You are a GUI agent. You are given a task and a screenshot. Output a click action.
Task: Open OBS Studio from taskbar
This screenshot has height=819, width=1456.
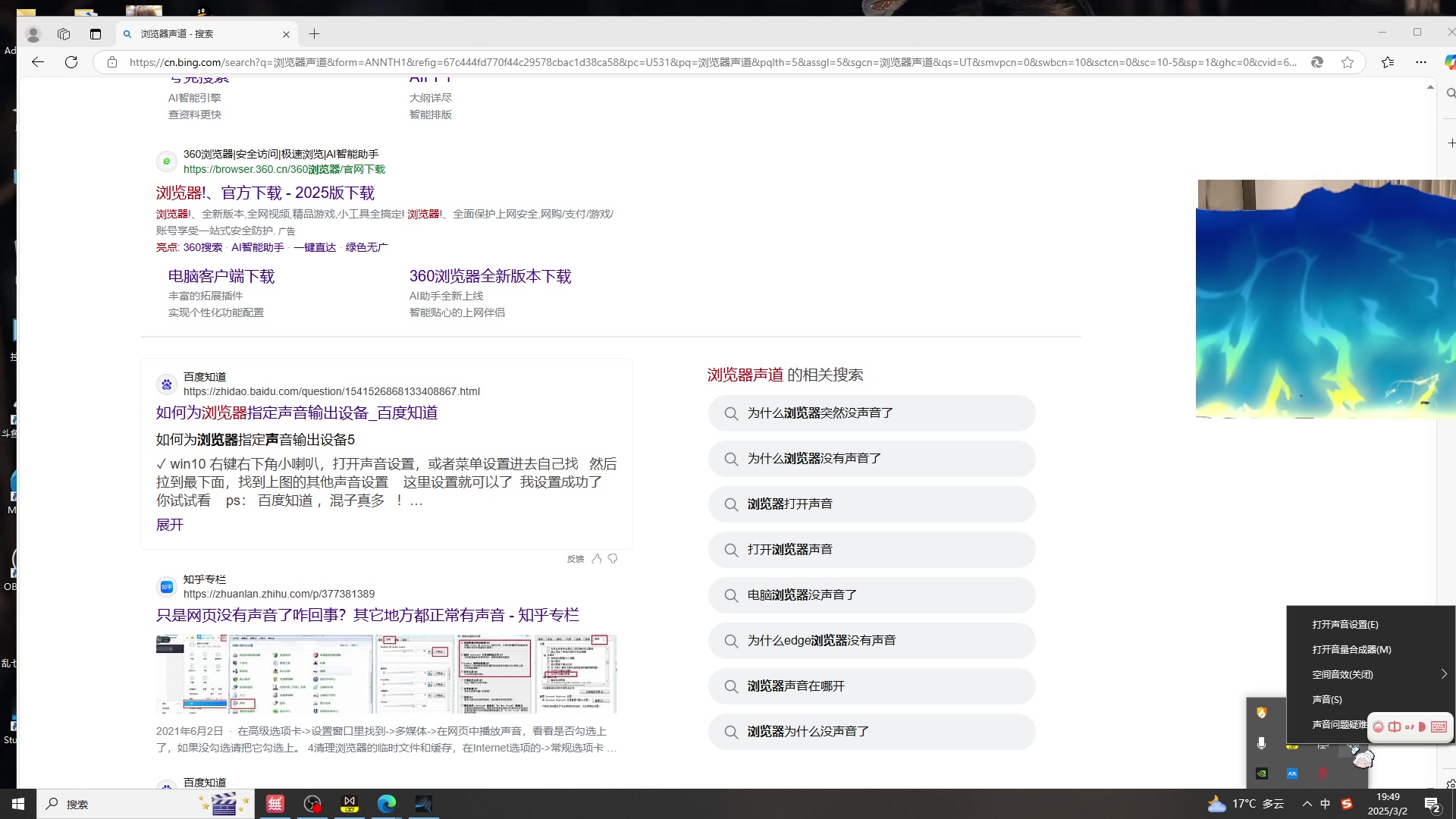coord(312,804)
